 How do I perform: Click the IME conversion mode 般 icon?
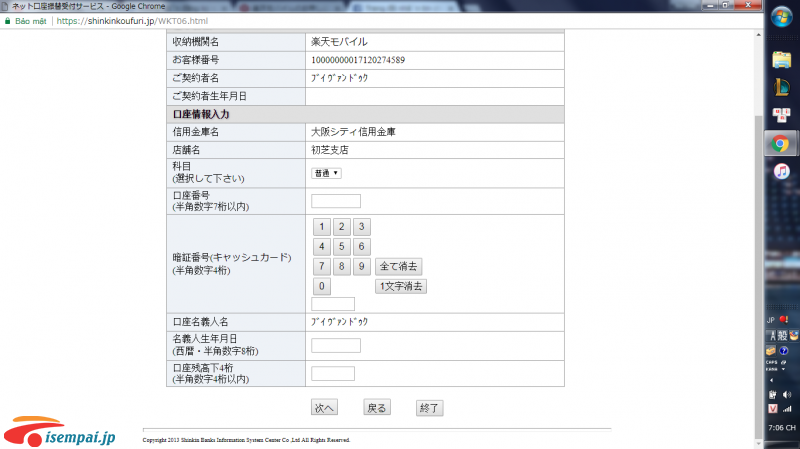782,336
